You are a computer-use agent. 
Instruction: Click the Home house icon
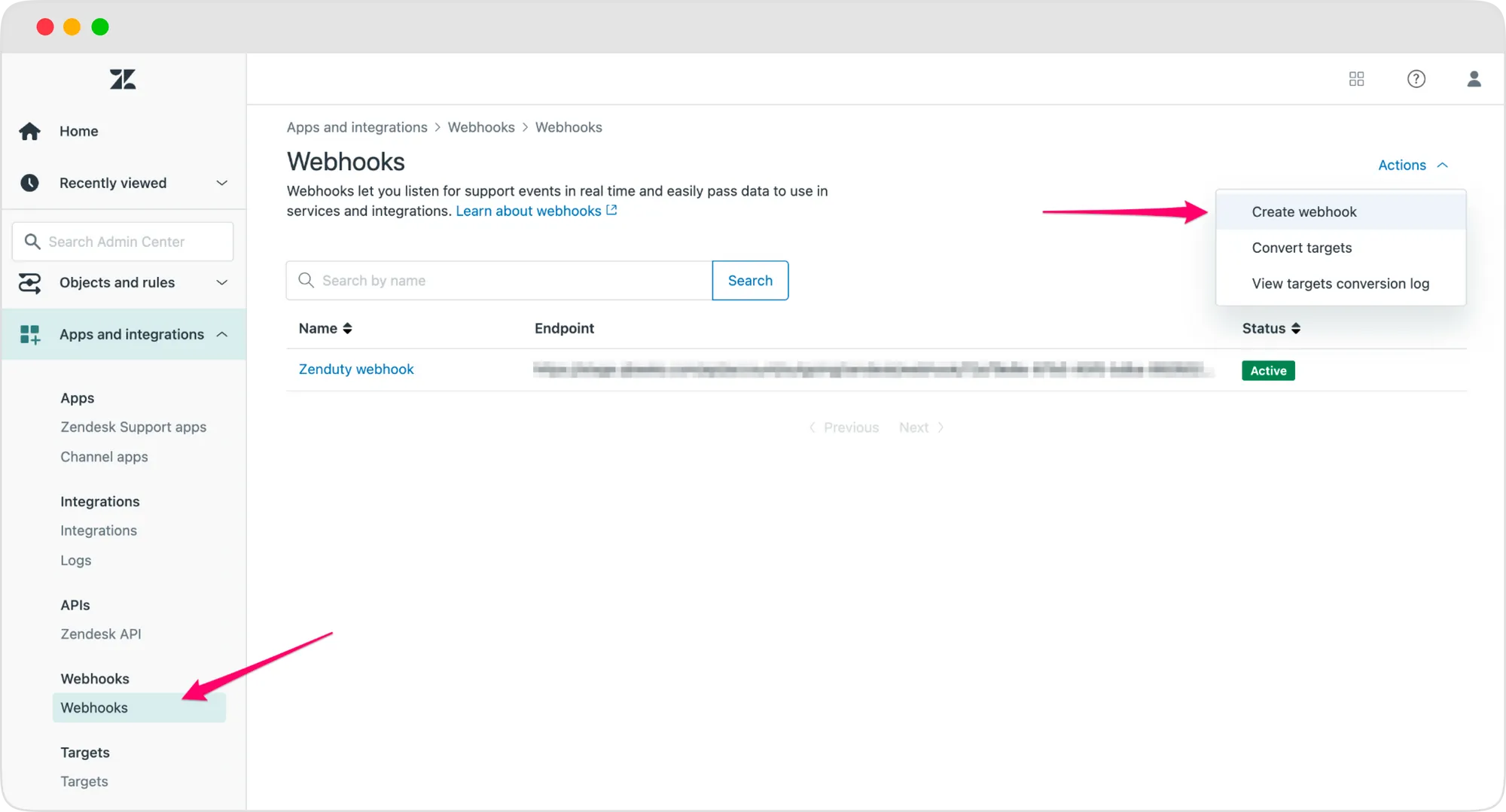coord(30,131)
